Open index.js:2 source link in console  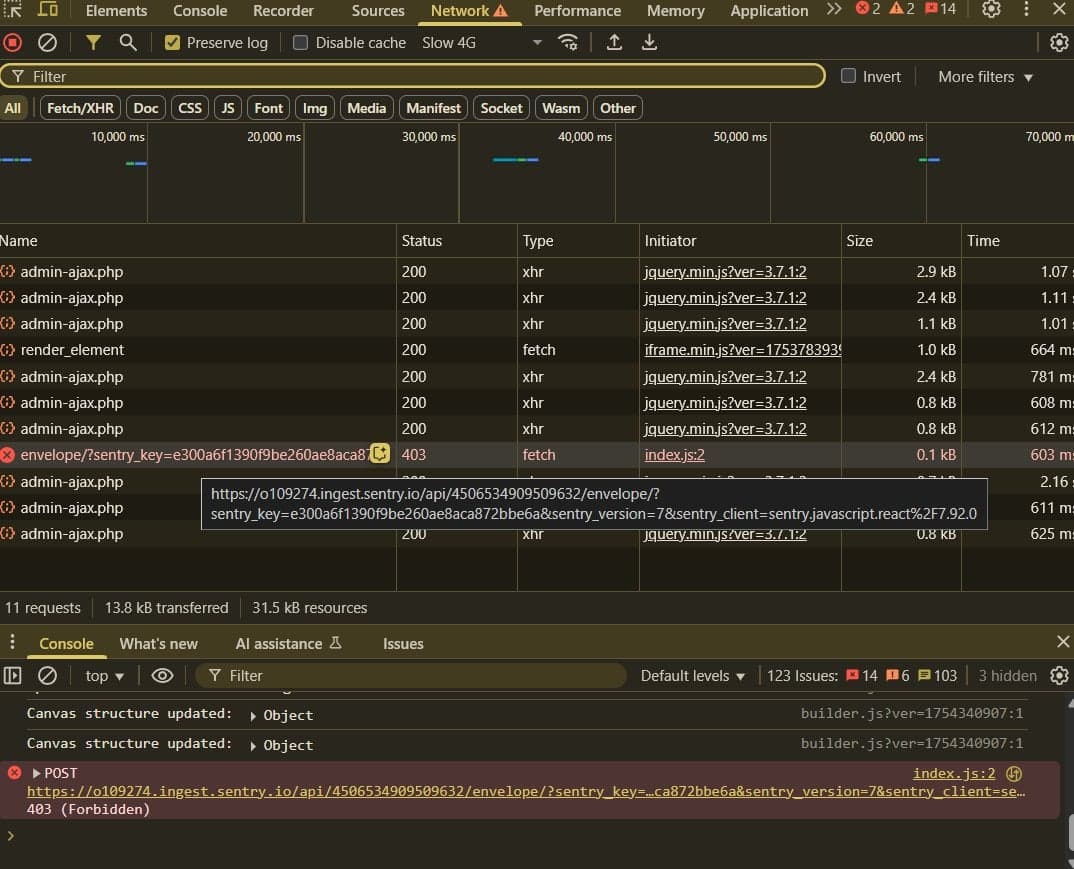tap(953, 773)
